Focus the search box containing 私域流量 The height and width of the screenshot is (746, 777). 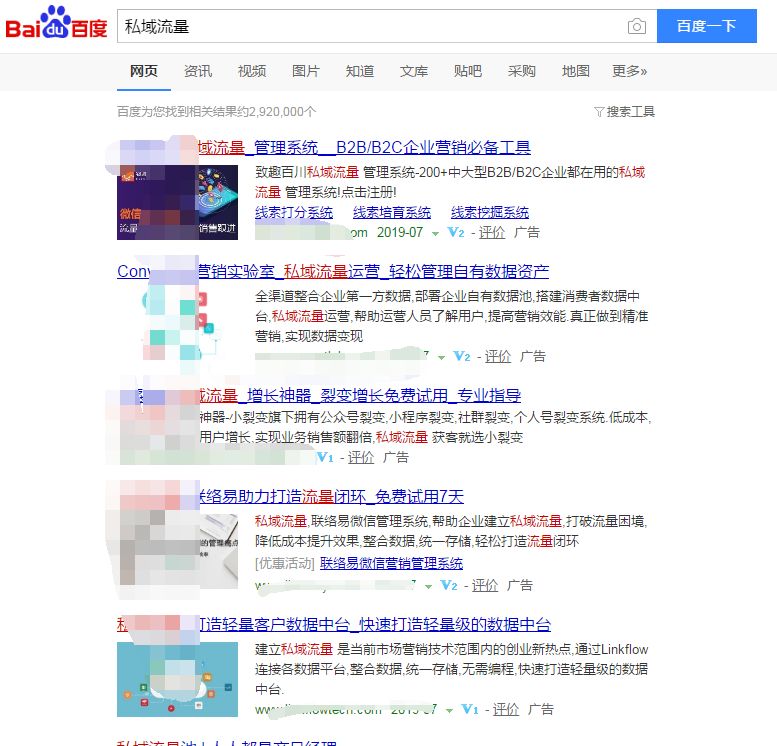[x=370, y=26]
